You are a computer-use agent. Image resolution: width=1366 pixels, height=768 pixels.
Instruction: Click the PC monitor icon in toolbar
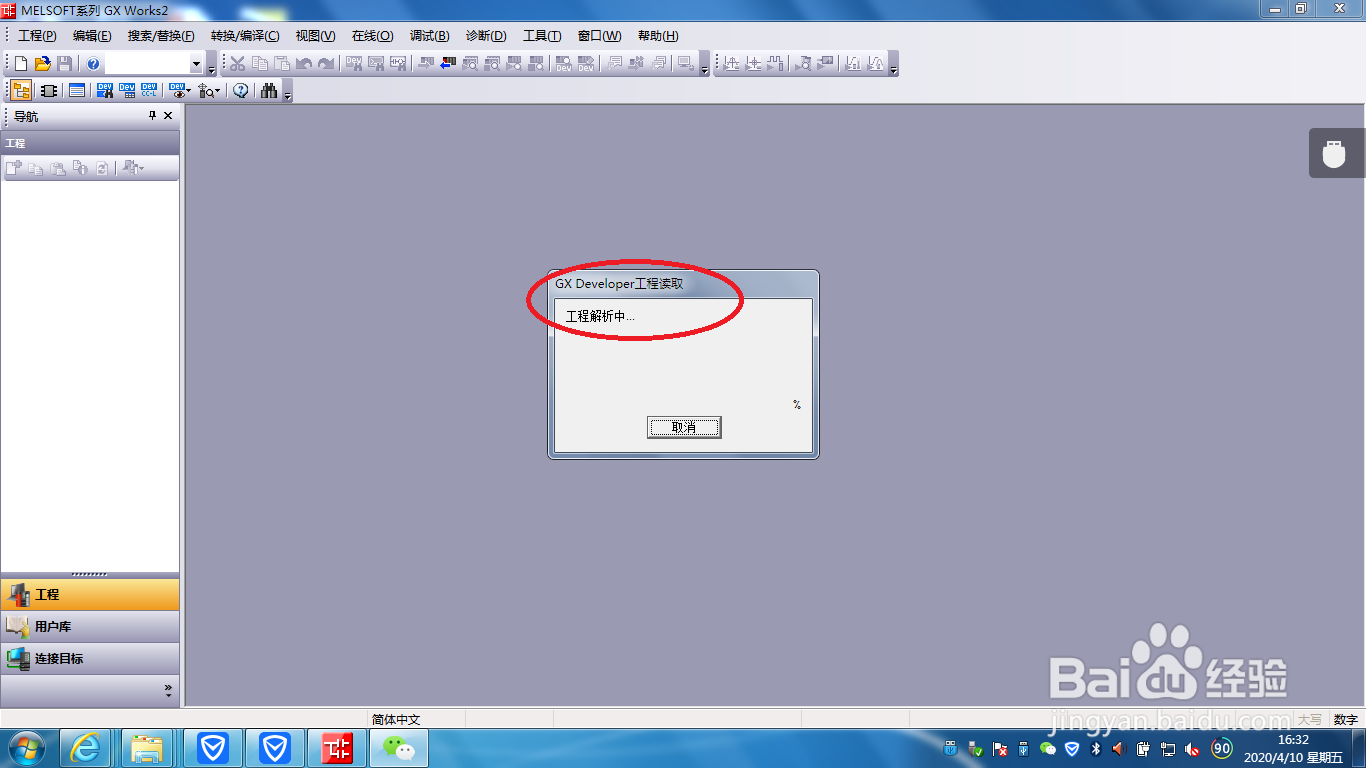click(687, 63)
